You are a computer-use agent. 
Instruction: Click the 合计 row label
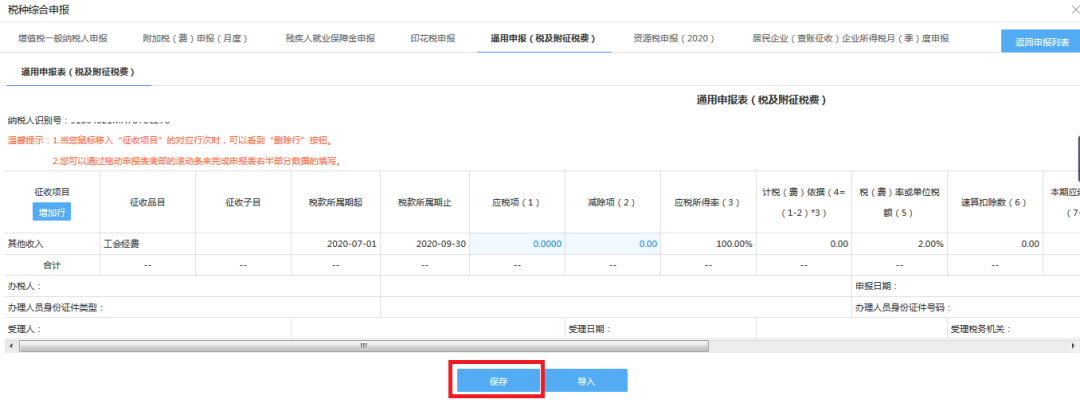(x=52, y=265)
